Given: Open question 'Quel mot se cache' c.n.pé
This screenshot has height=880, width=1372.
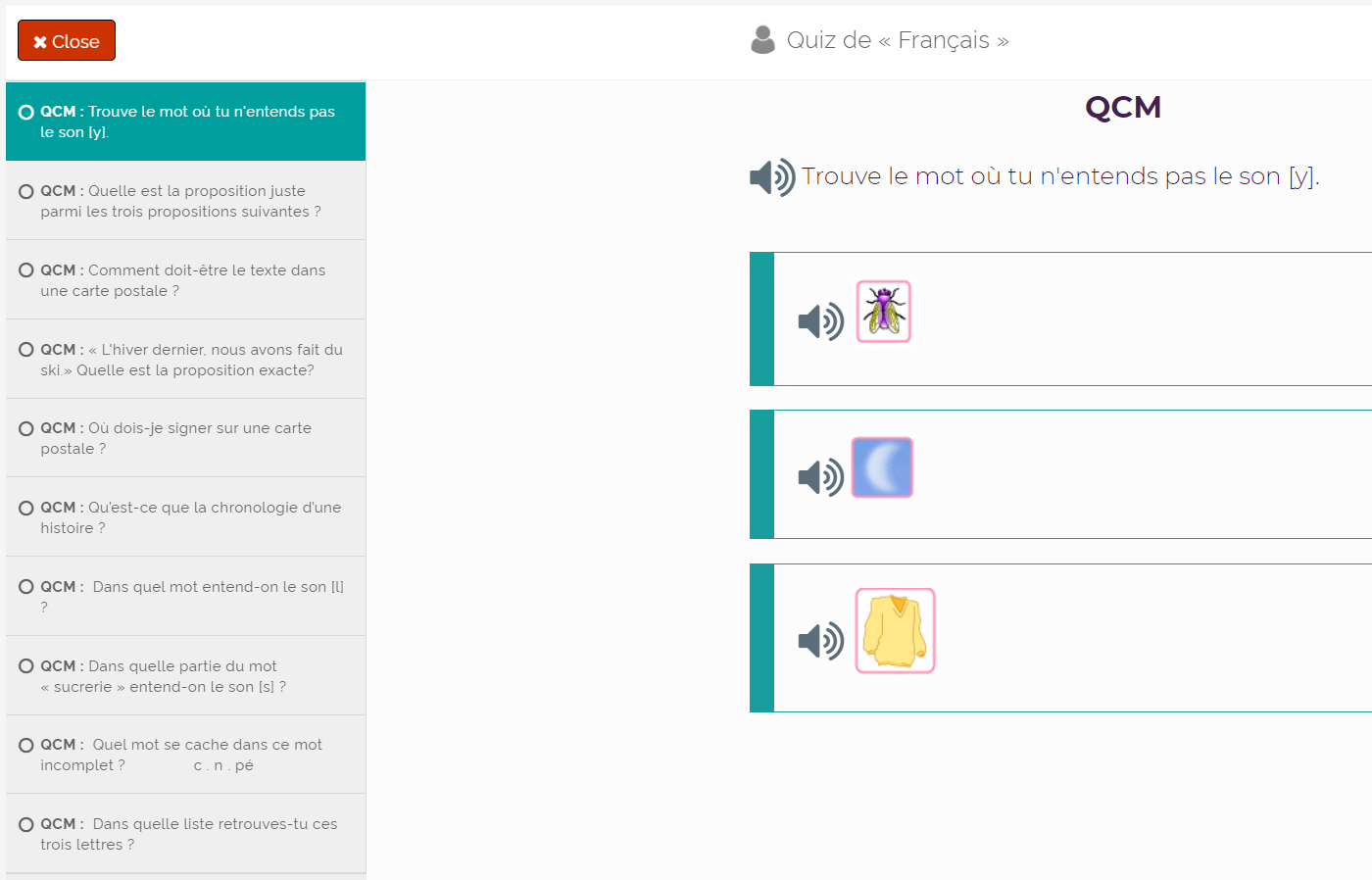Looking at the screenshot, I should click(186, 755).
